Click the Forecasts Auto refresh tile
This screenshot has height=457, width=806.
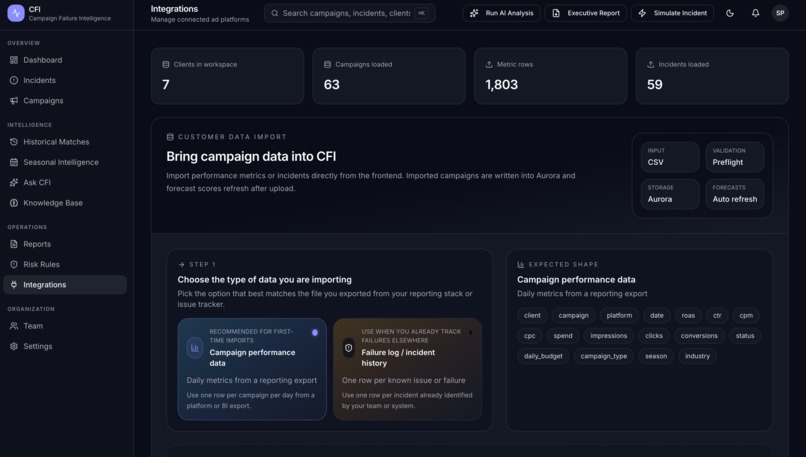(x=735, y=194)
